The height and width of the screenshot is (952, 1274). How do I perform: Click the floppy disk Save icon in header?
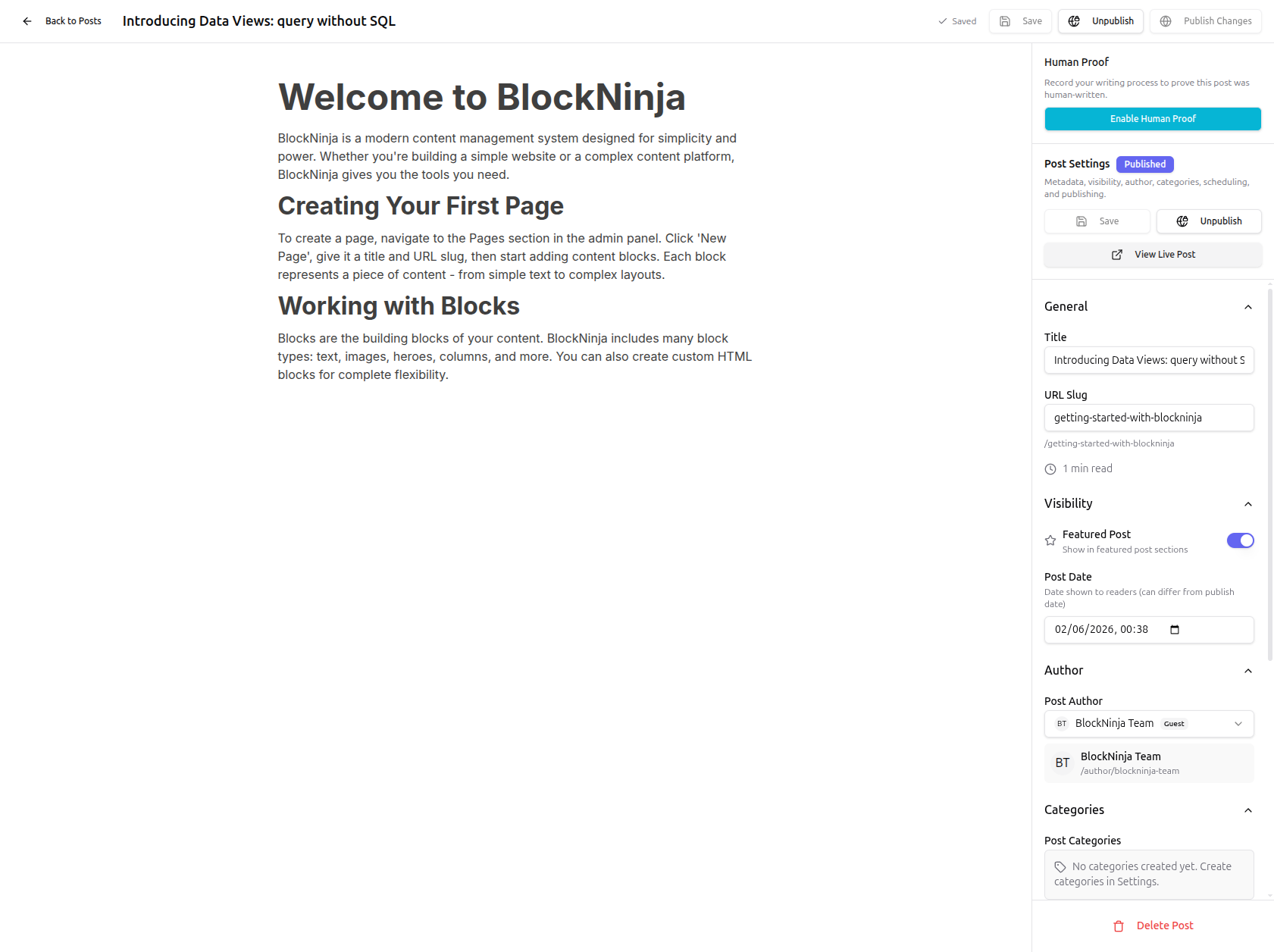point(1005,21)
